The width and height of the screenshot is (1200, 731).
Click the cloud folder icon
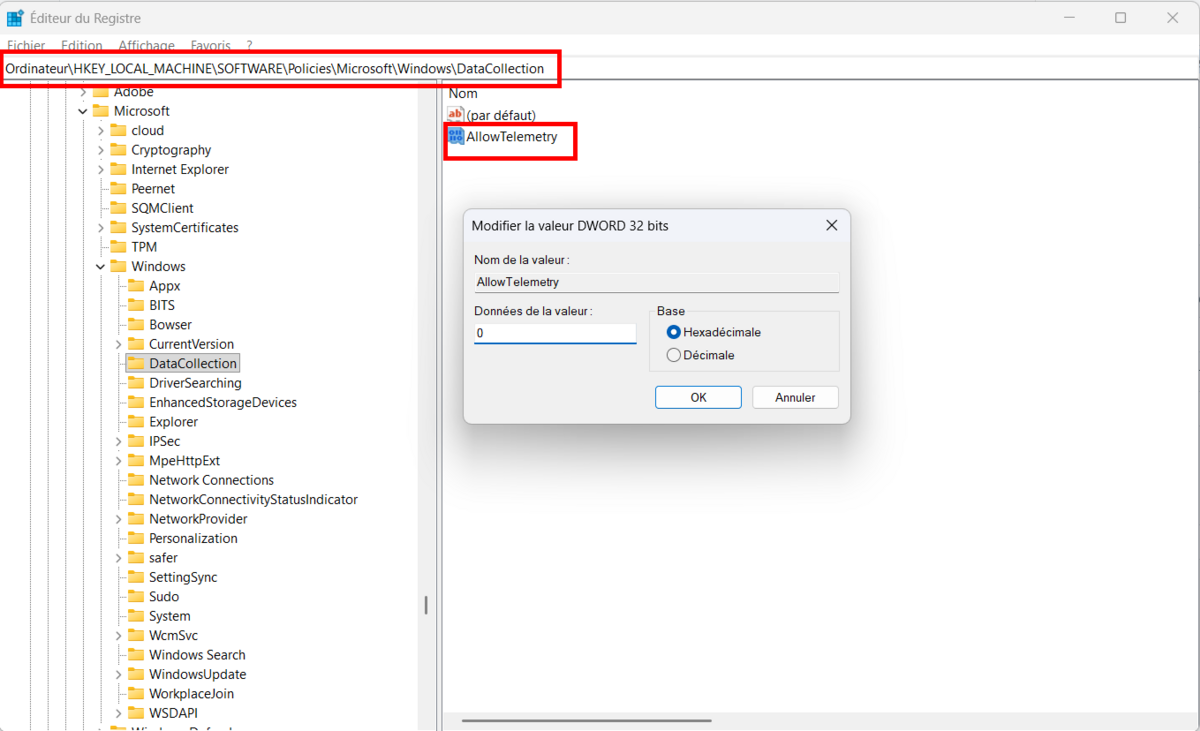point(118,131)
